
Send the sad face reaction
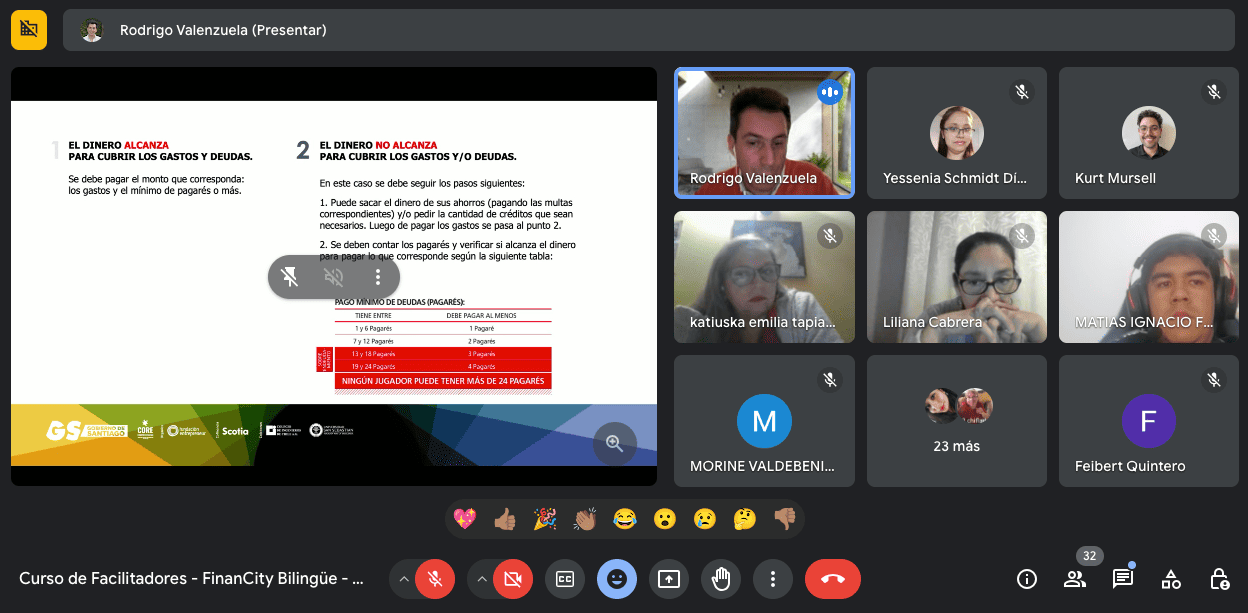[x=705, y=519]
